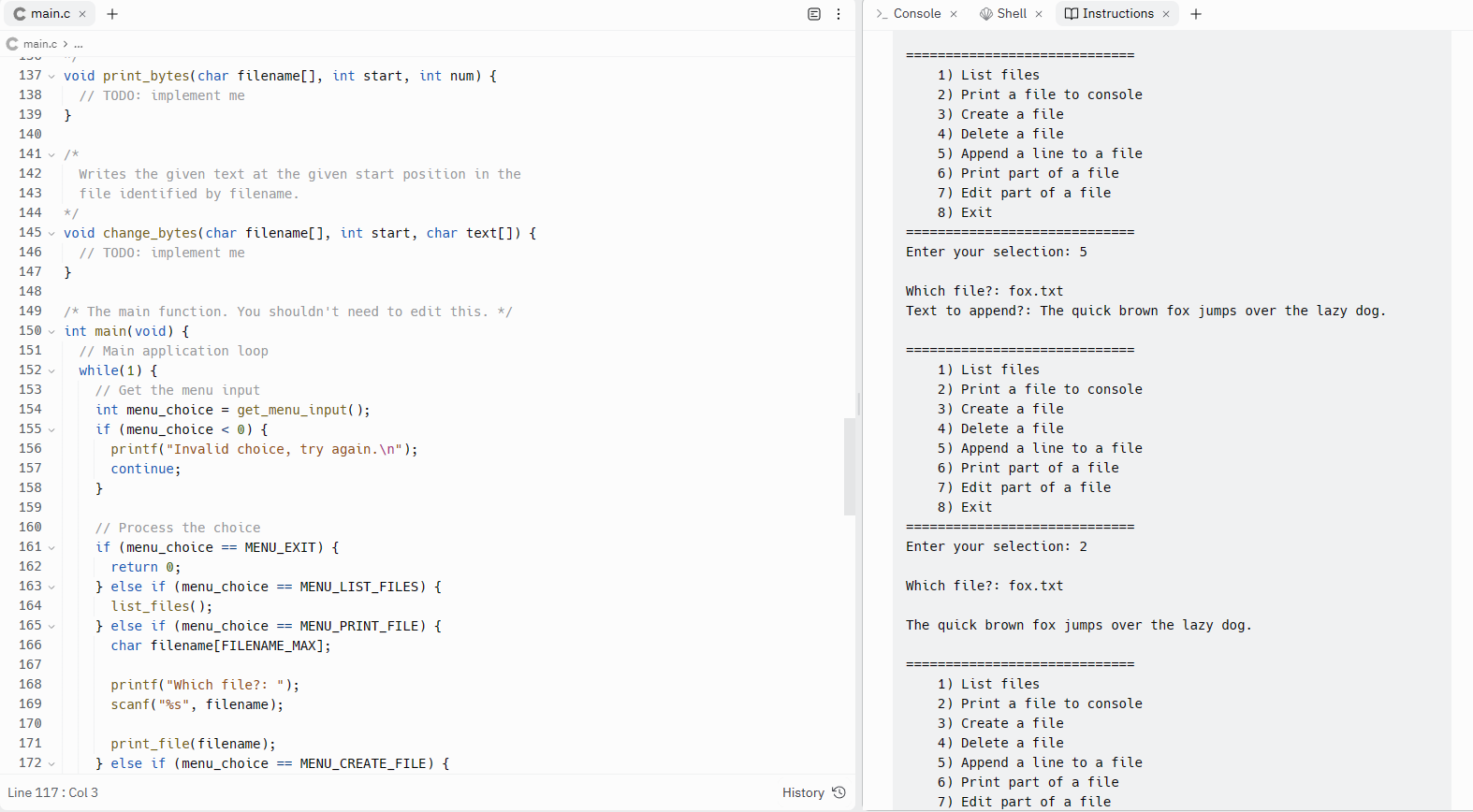Select the main.c editor tab
Image resolution: width=1473 pixels, height=812 pixels.
click(x=51, y=14)
